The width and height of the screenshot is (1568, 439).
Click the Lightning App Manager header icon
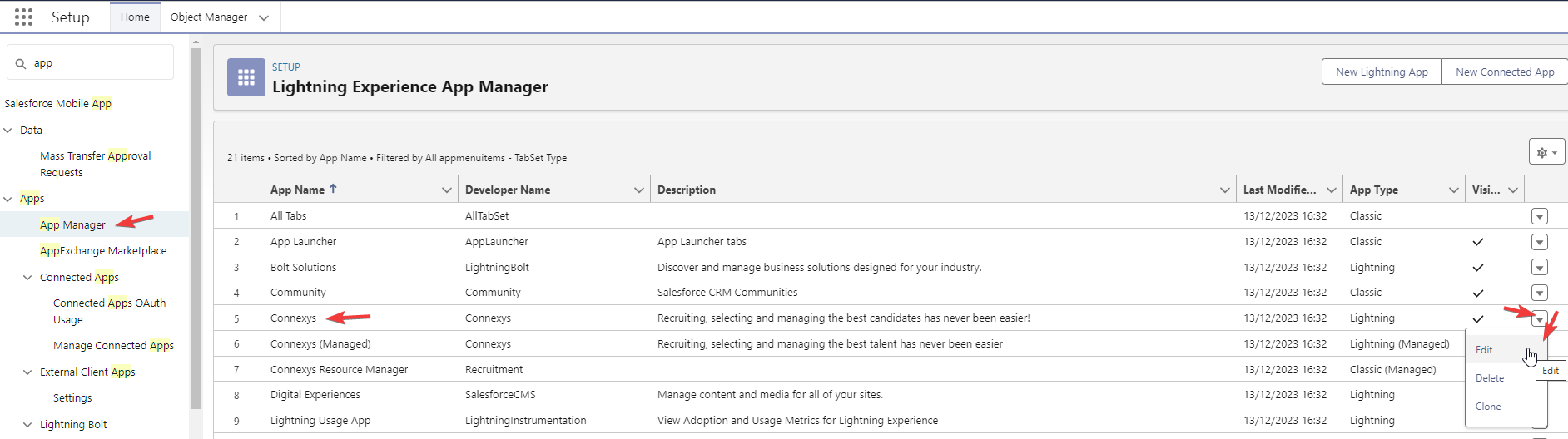(x=246, y=77)
